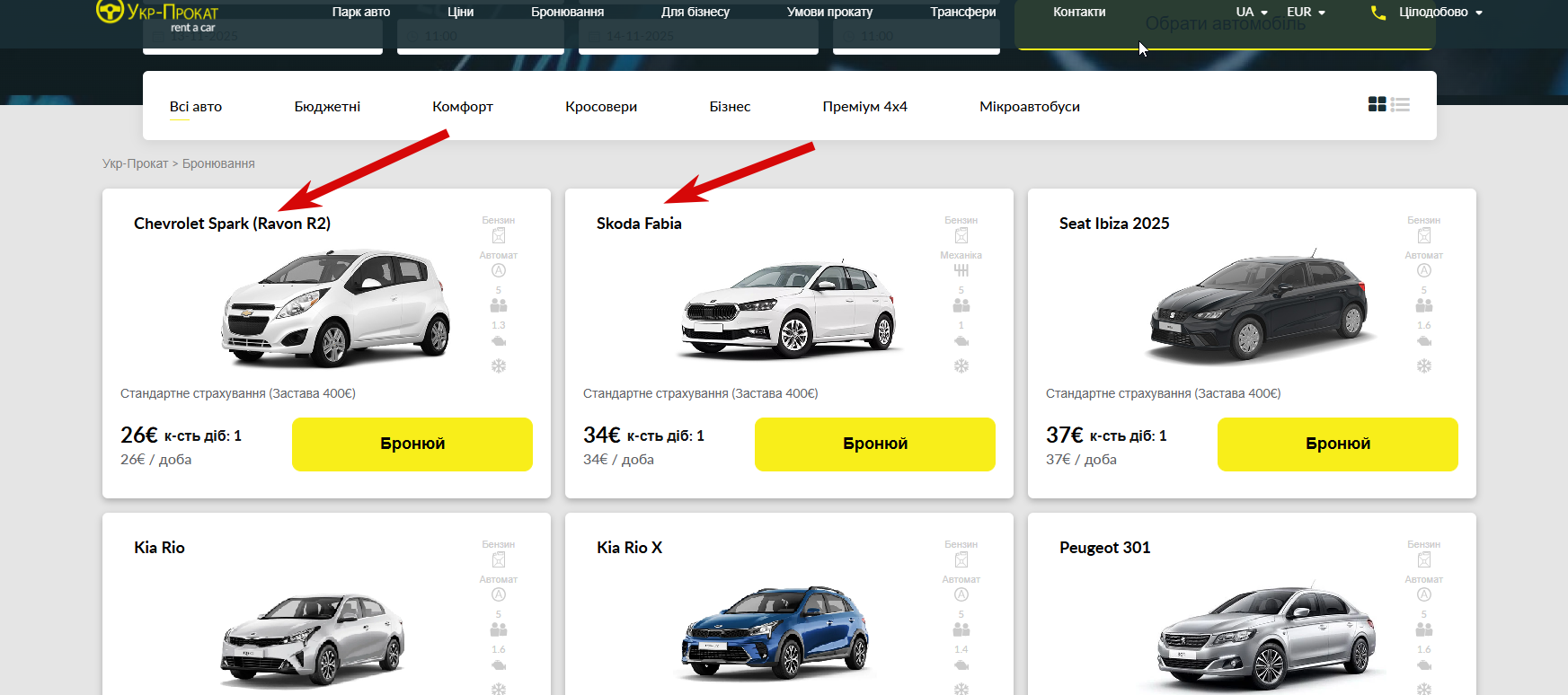The image size is (1568, 695).
Task: Click the engine volume icon for Chevrolet Spark
Action: pos(499,341)
